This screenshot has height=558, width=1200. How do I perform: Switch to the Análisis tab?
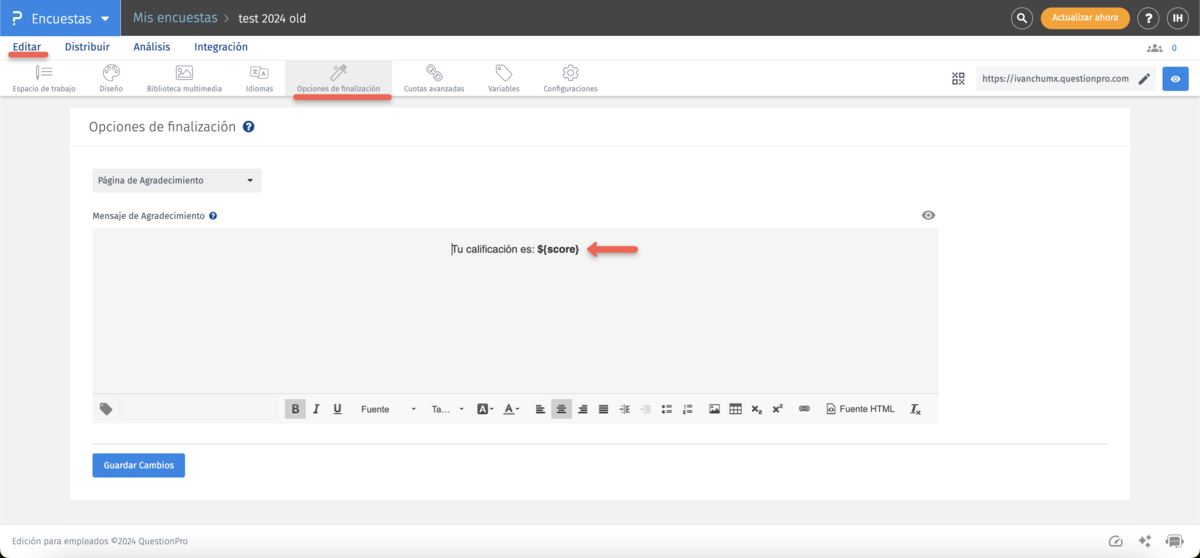[152, 47]
